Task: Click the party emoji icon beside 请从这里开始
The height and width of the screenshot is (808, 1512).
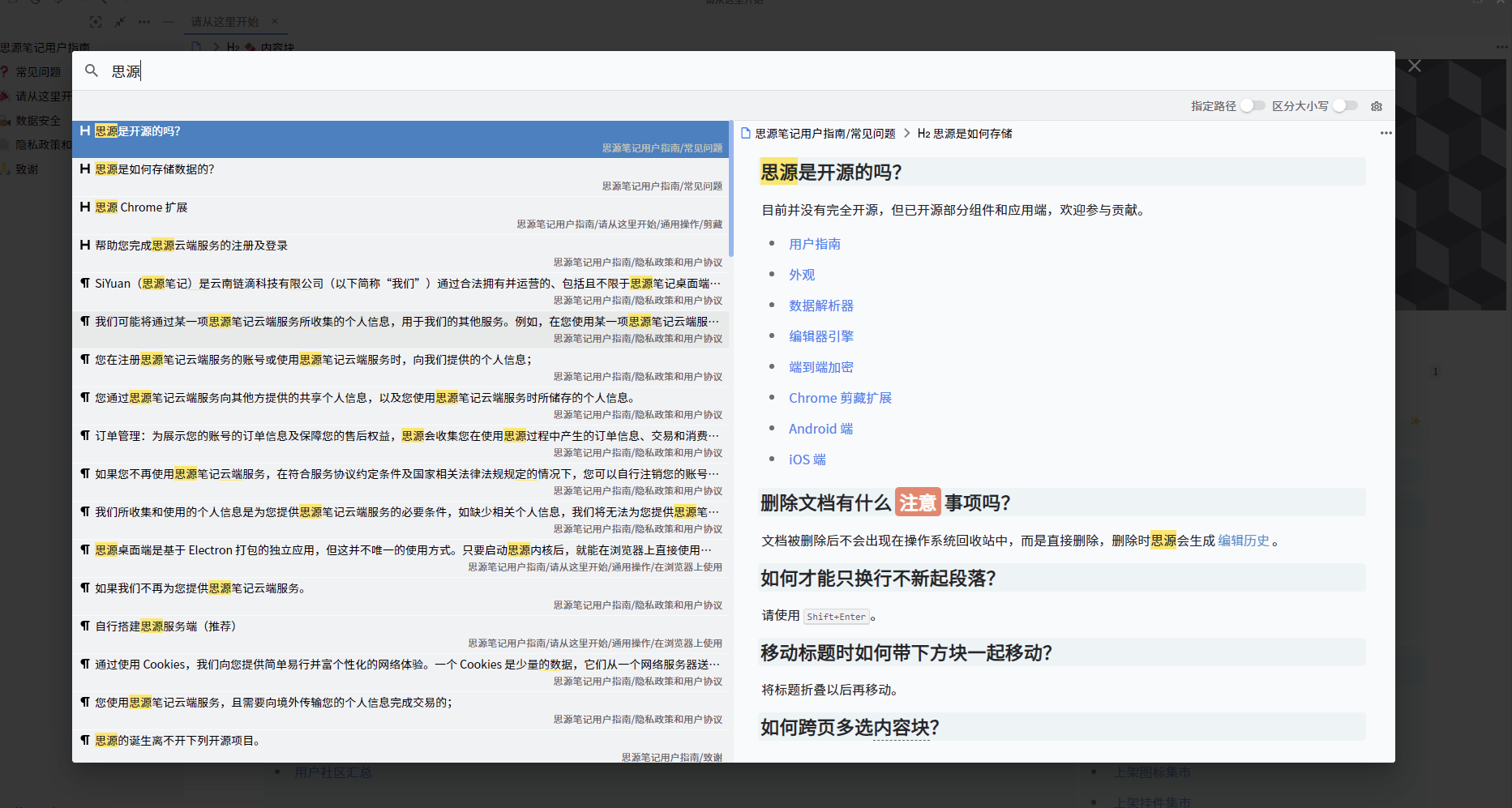Action: [6, 96]
